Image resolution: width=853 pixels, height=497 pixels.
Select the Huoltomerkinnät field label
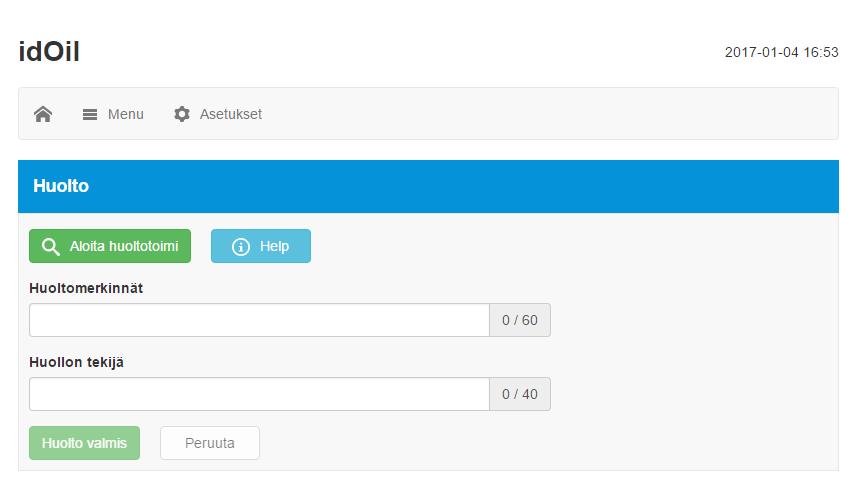(x=86, y=288)
